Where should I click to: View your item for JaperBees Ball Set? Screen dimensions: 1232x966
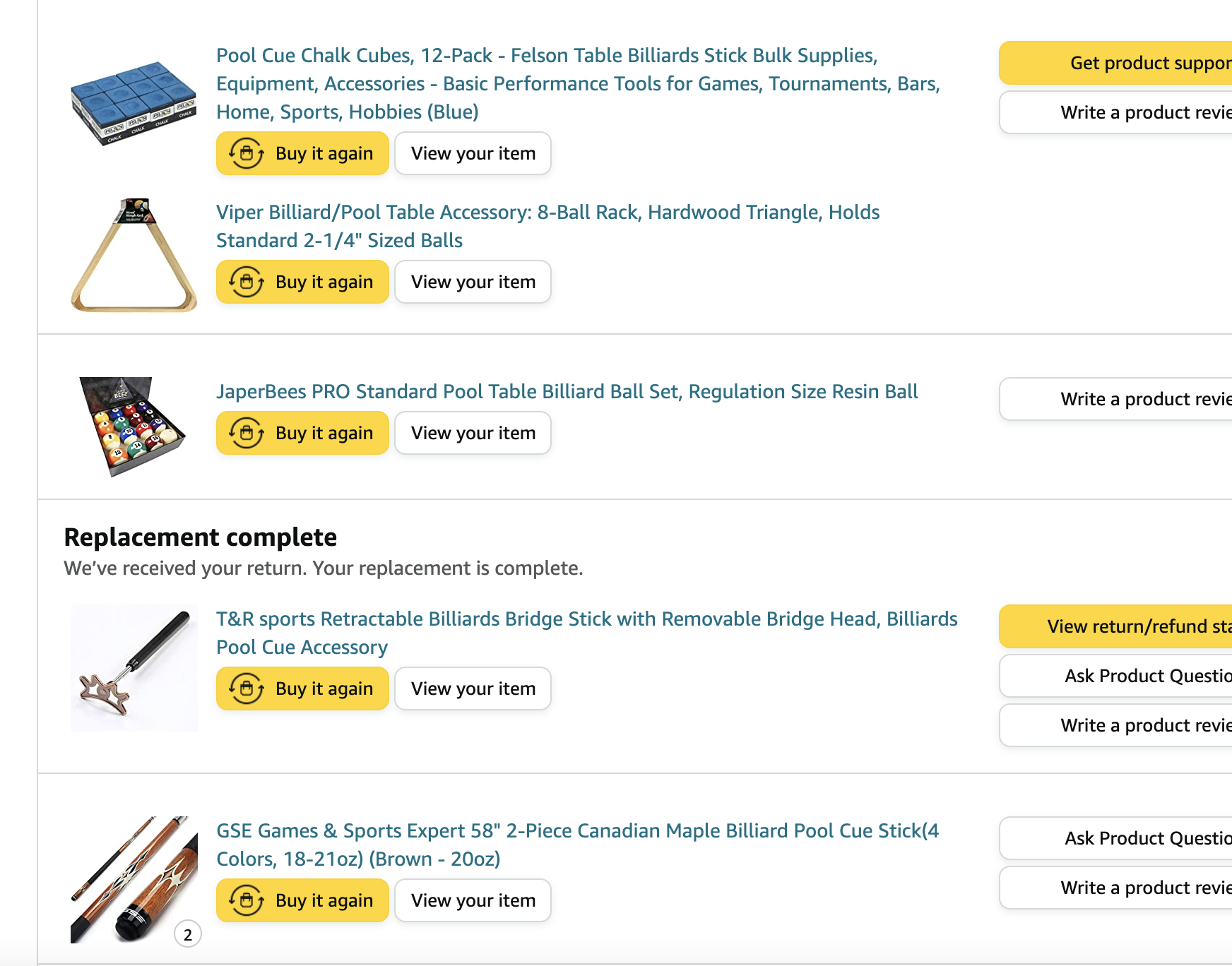[473, 433]
